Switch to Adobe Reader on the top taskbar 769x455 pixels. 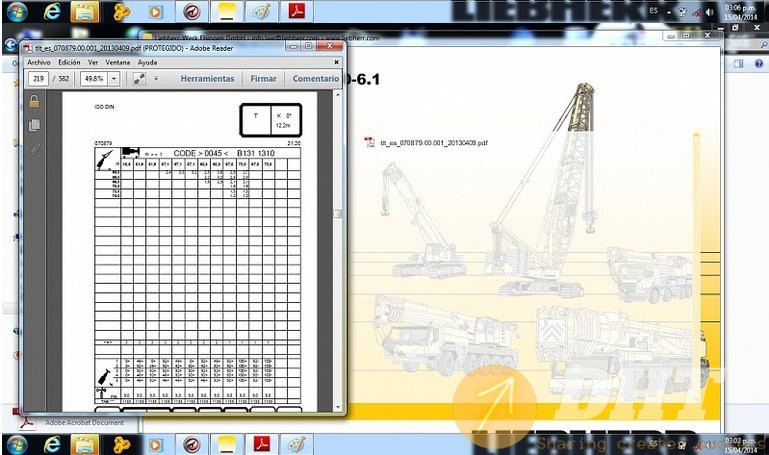296,11
